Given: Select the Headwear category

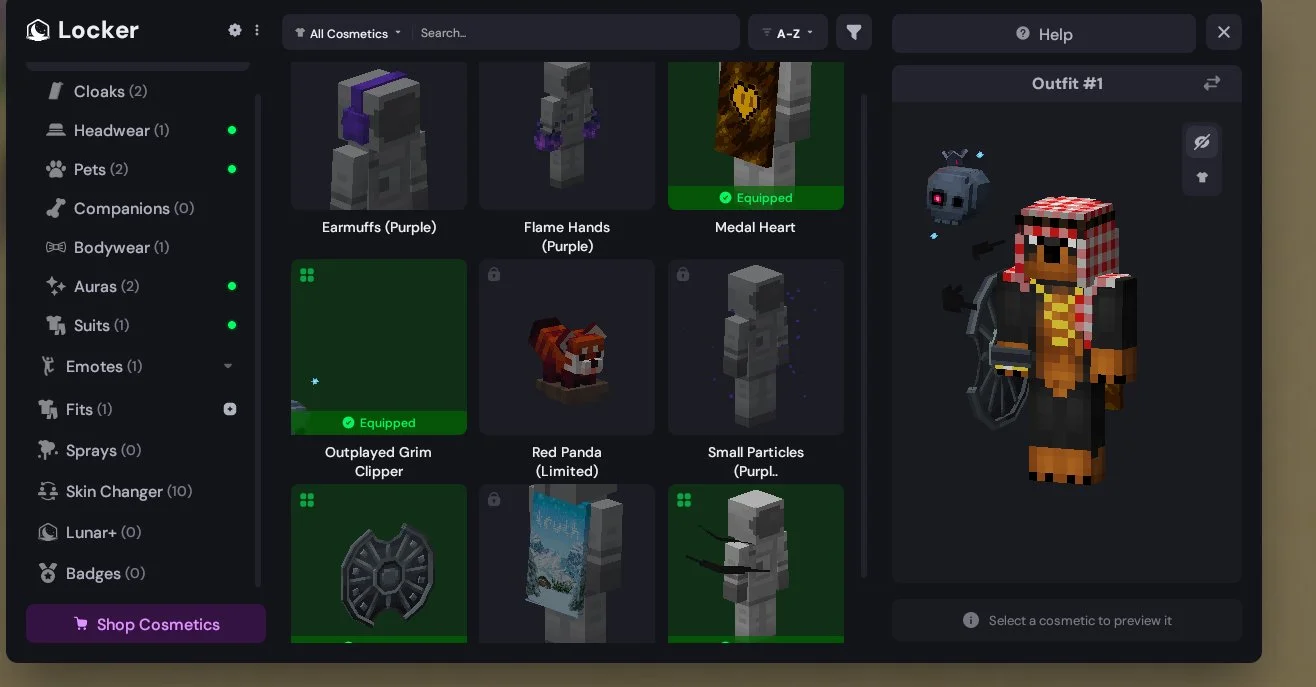Looking at the screenshot, I should (140, 130).
